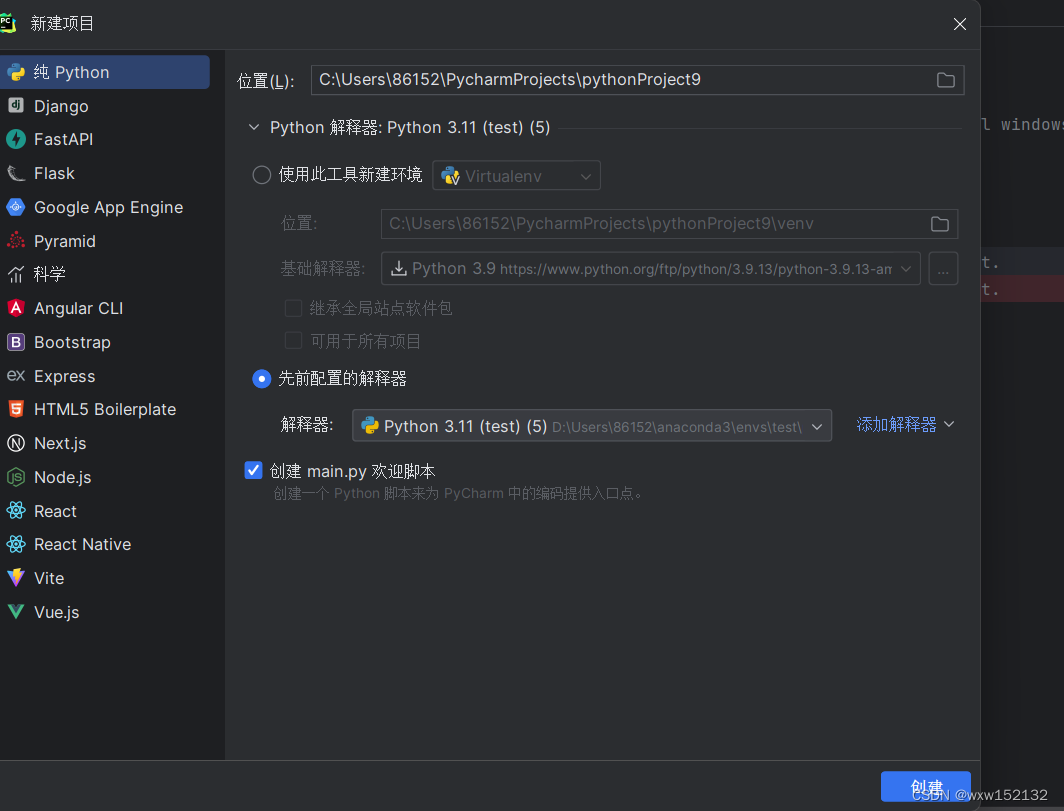Select the Pyramid project type
1064x811 pixels.
[x=104, y=241]
